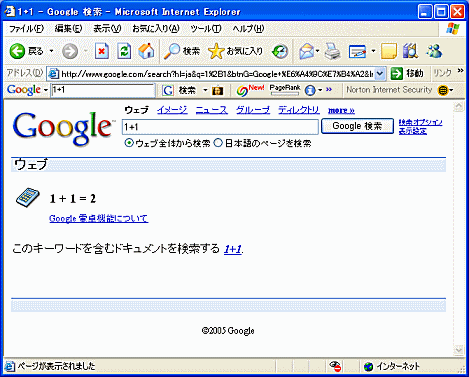Image resolution: width=469 pixels, height=377 pixels.
Task: Open the ファイル(F) menu
Action: (26, 29)
